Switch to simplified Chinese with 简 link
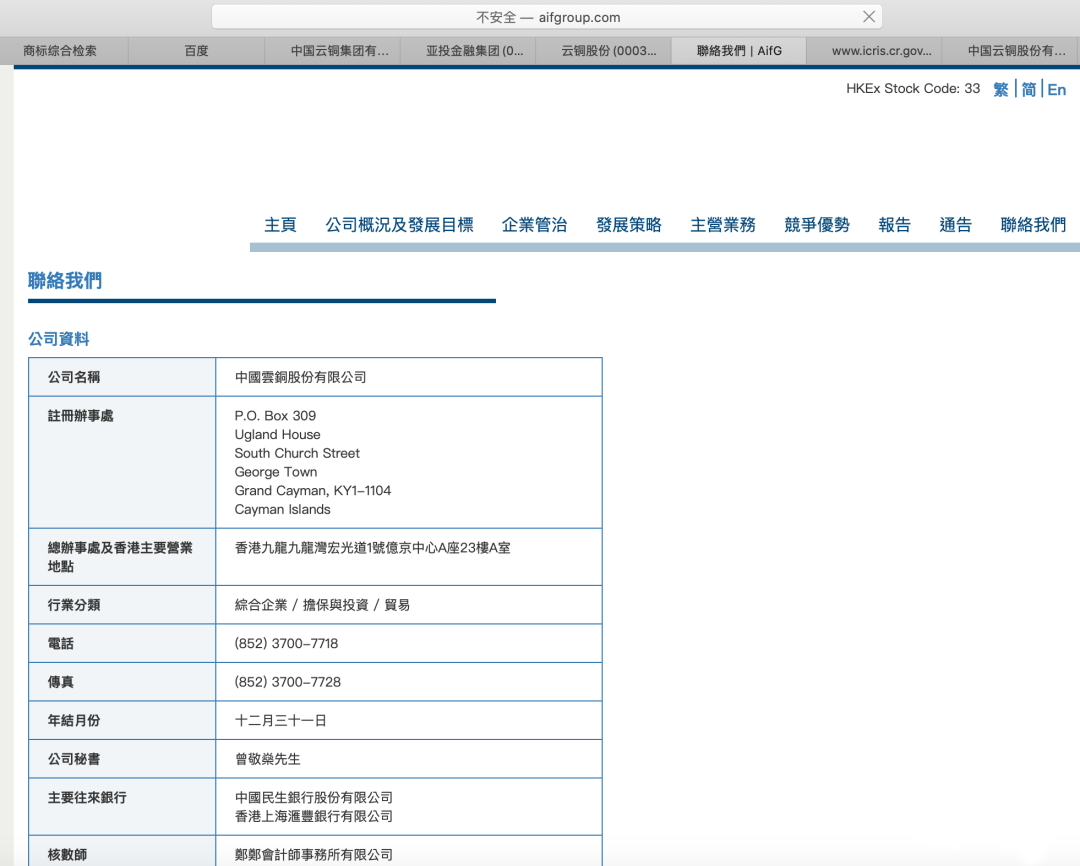1080x866 pixels. [1028, 89]
